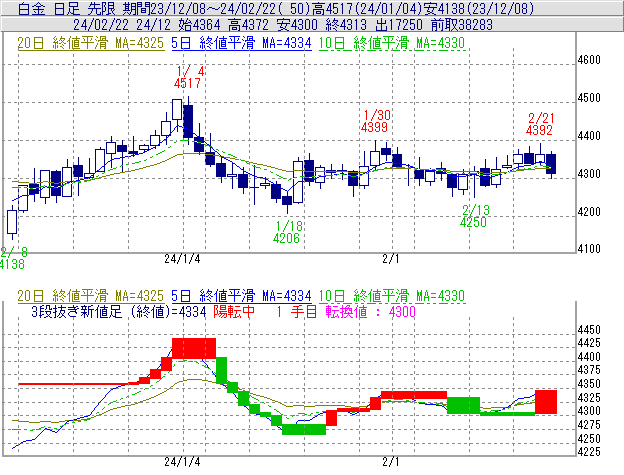The width and height of the screenshot is (624, 475).
Task: Select the upper chart's 10日 終値平滑 MA=4330 legend
Action: [x=392, y=43]
